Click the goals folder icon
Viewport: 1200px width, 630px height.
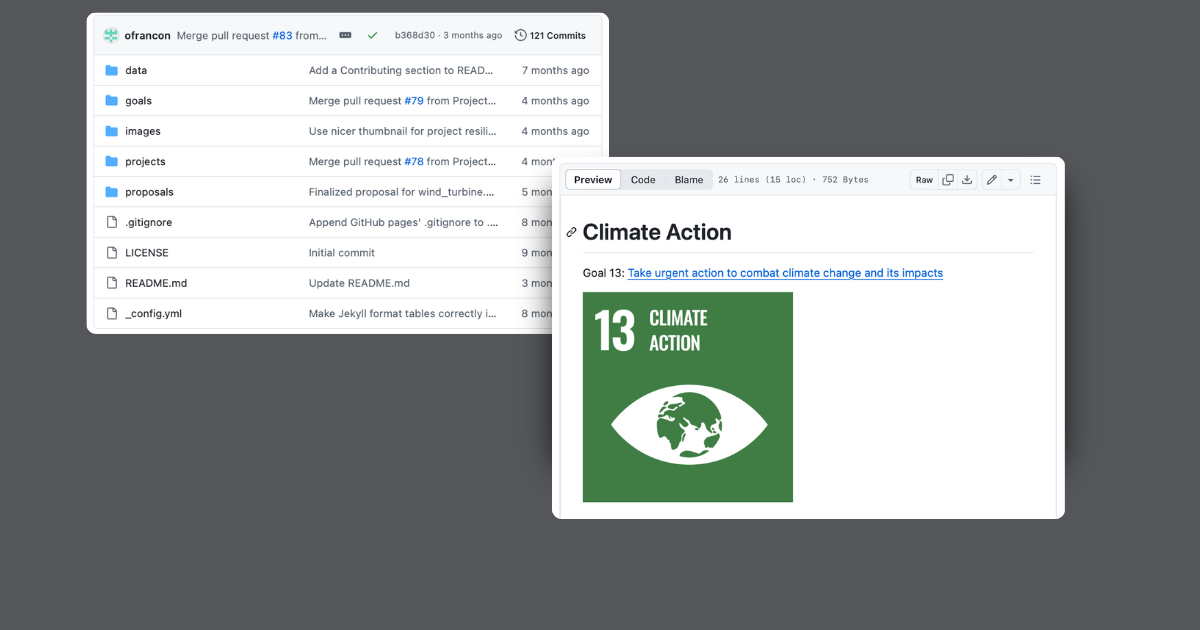click(x=112, y=101)
